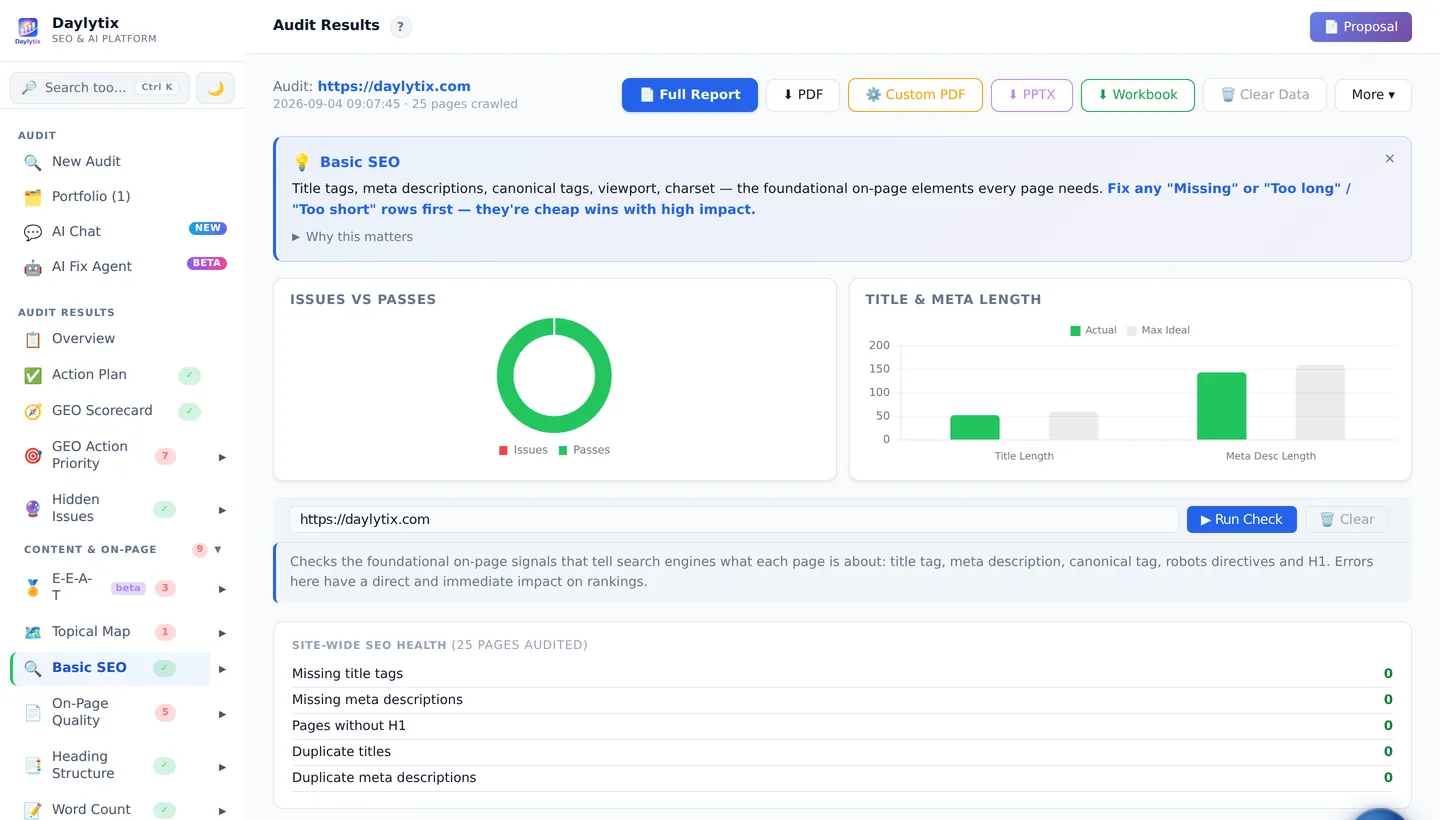Collapse the Content & On-Page section arrow
This screenshot has width=1440, height=820.
click(x=218, y=549)
